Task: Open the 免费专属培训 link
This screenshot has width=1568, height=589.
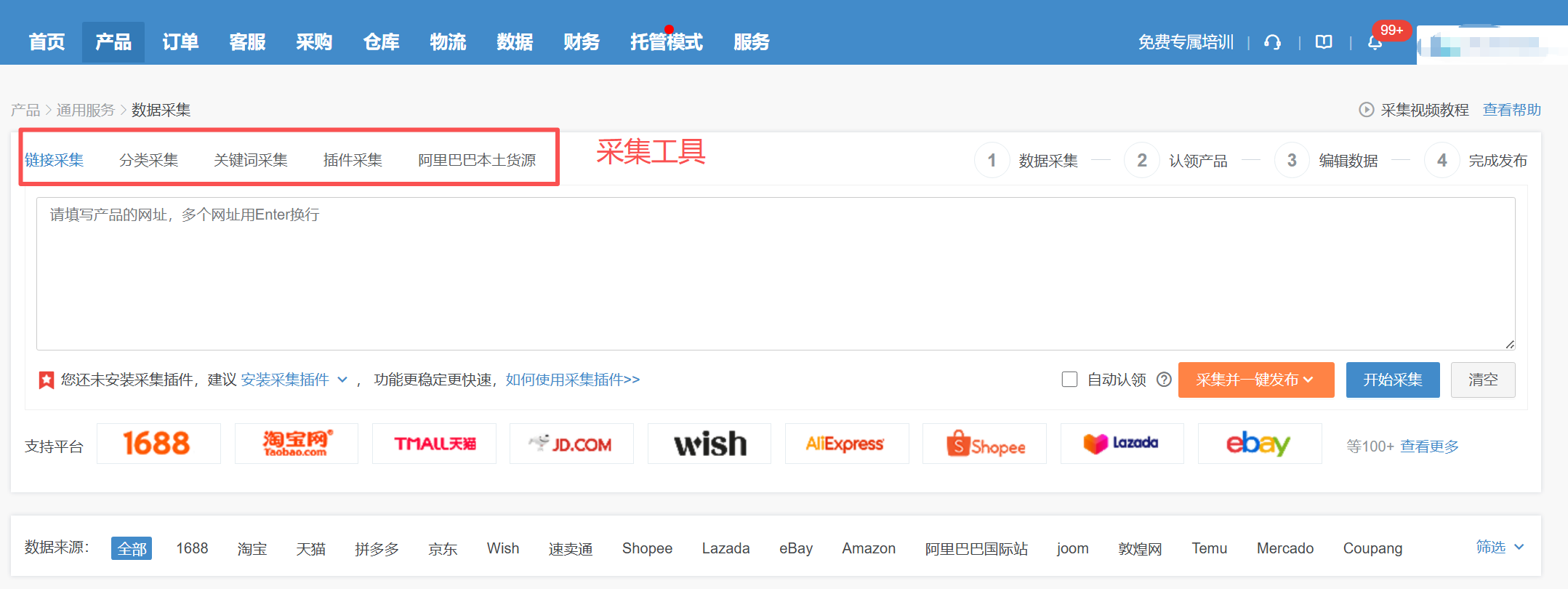Action: (x=1186, y=42)
